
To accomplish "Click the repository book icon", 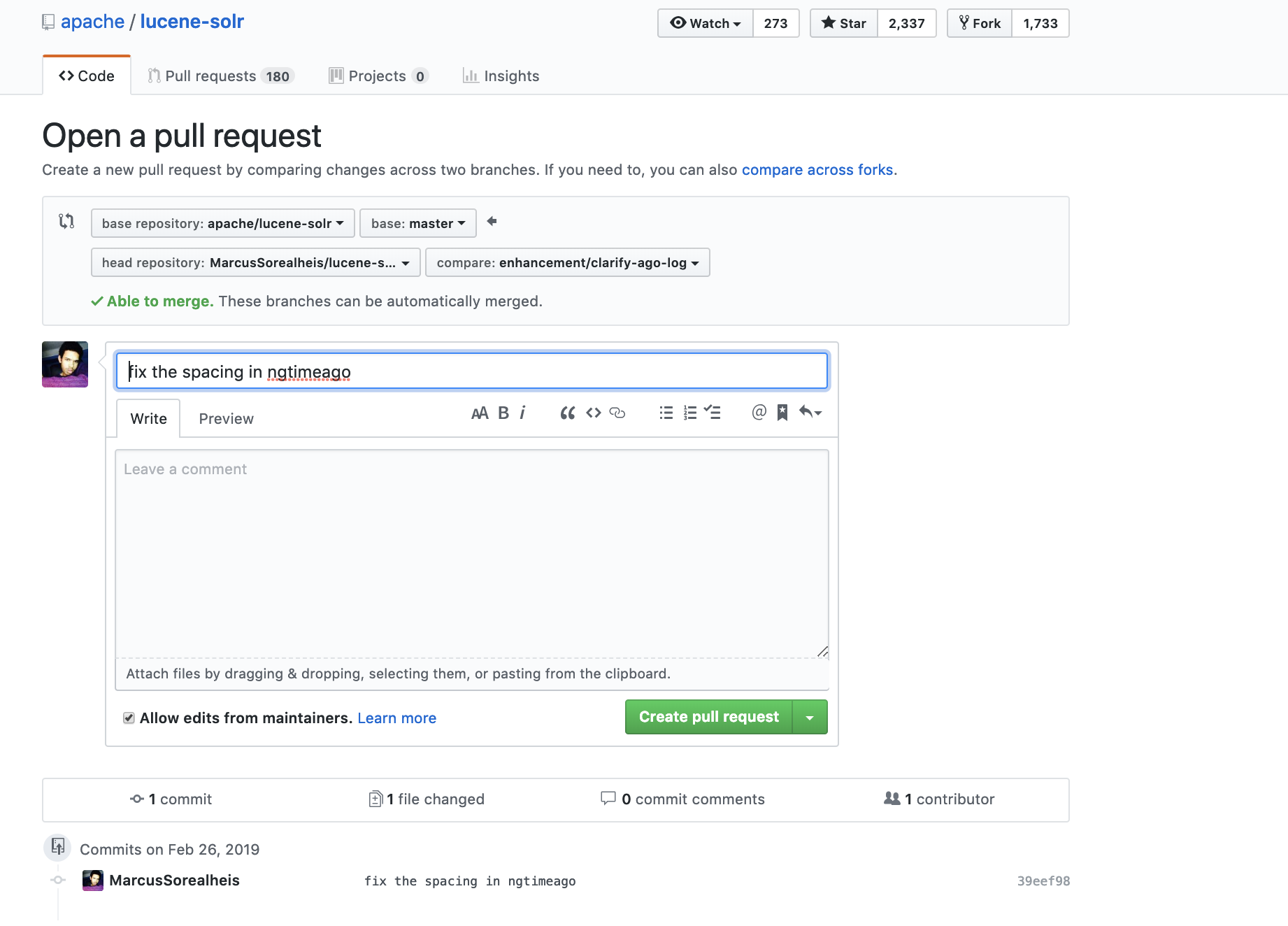I will [x=48, y=22].
